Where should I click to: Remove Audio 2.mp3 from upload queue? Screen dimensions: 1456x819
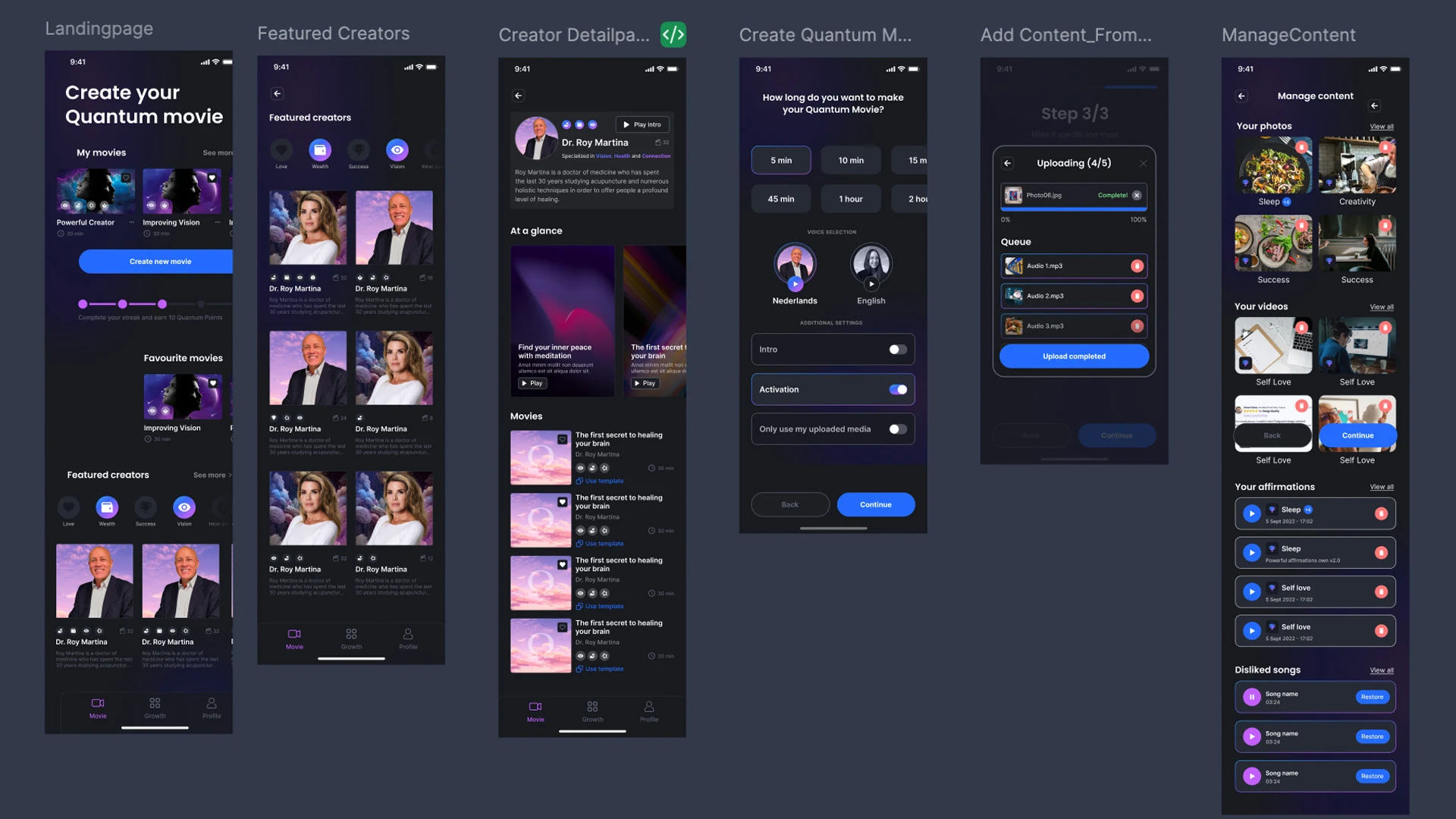pyautogui.click(x=1137, y=297)
